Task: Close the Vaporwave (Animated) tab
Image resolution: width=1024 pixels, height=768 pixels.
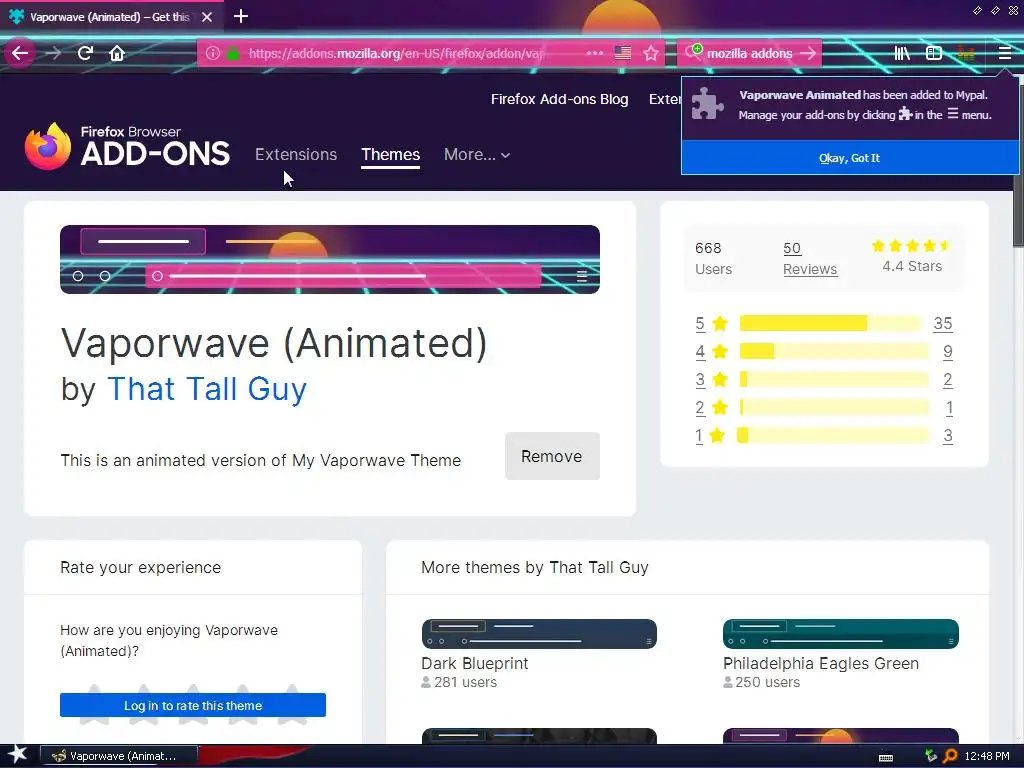Action: click(x=207, y=17)
